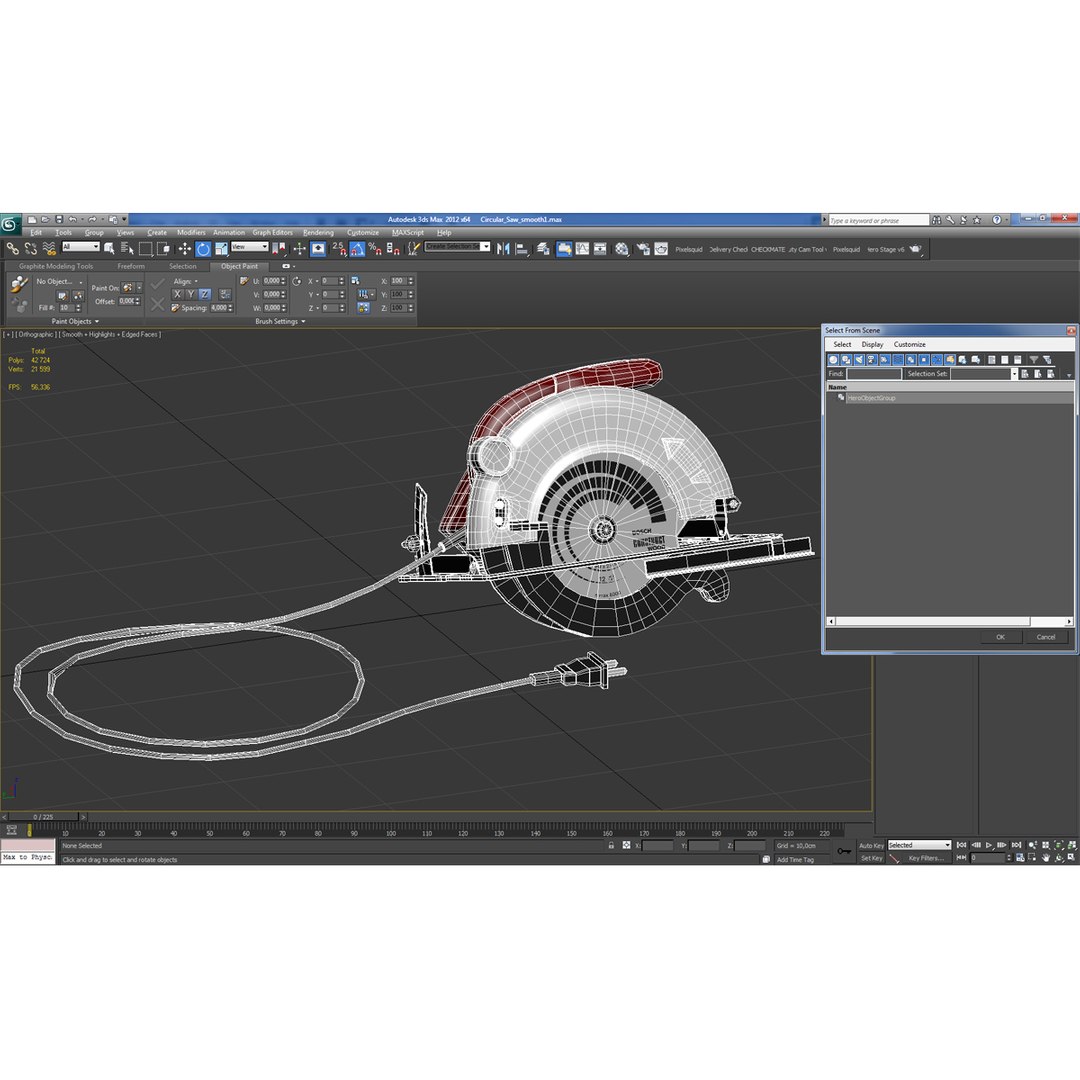Click the Edit Named Selection Sets icon
Viewport: 1080px width, 1080px height.
coord(413,249)
